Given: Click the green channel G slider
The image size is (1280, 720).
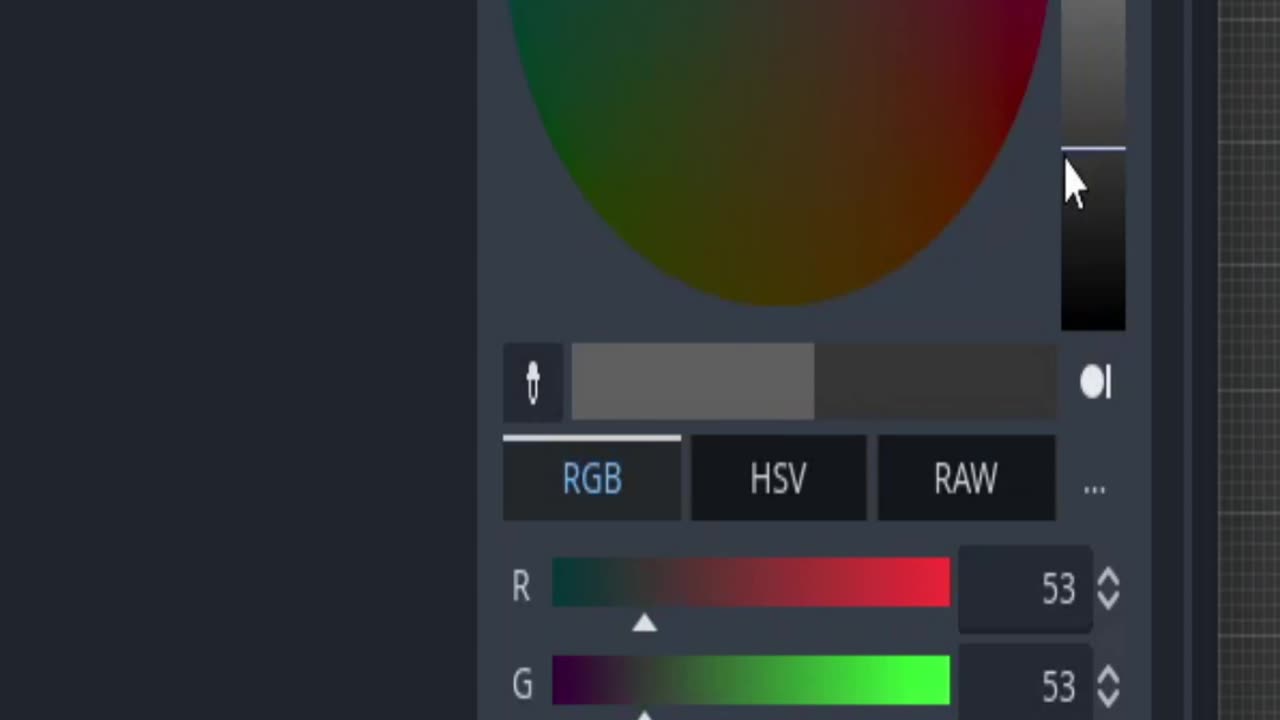Looking at the screenshot, I should click(x=751, y=681).
